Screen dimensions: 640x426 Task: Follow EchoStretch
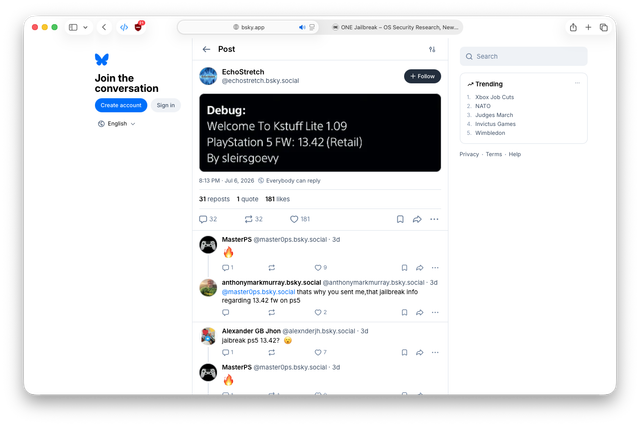[422, 76]
